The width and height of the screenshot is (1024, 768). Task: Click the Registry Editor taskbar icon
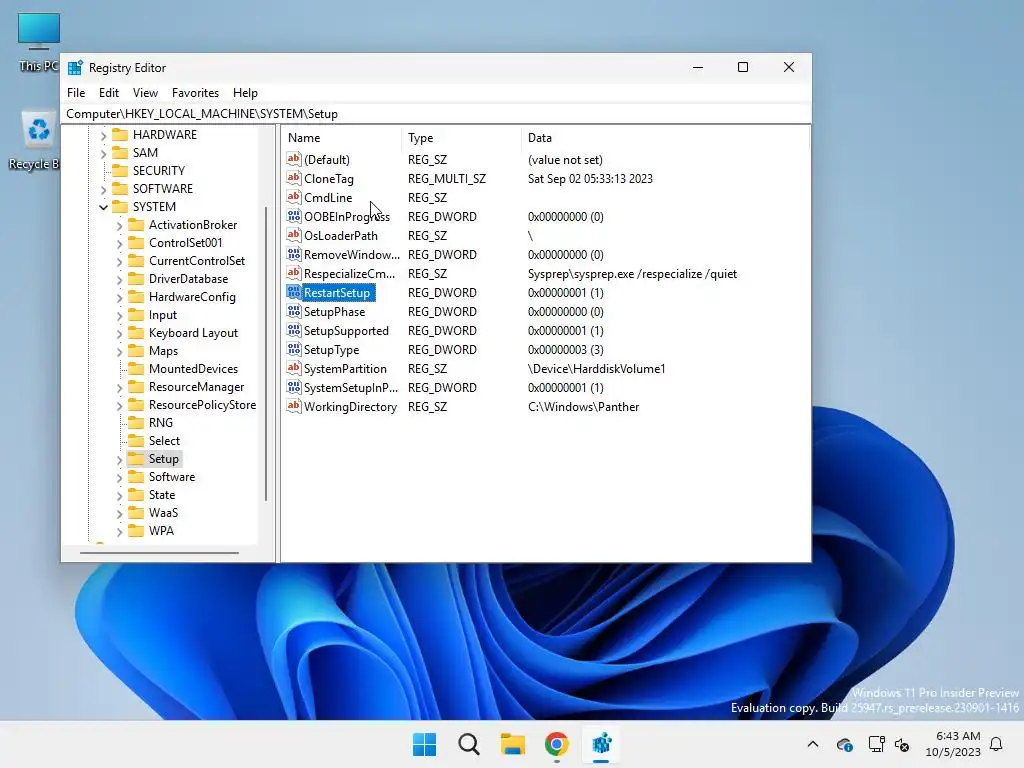[x=601, y=744]
